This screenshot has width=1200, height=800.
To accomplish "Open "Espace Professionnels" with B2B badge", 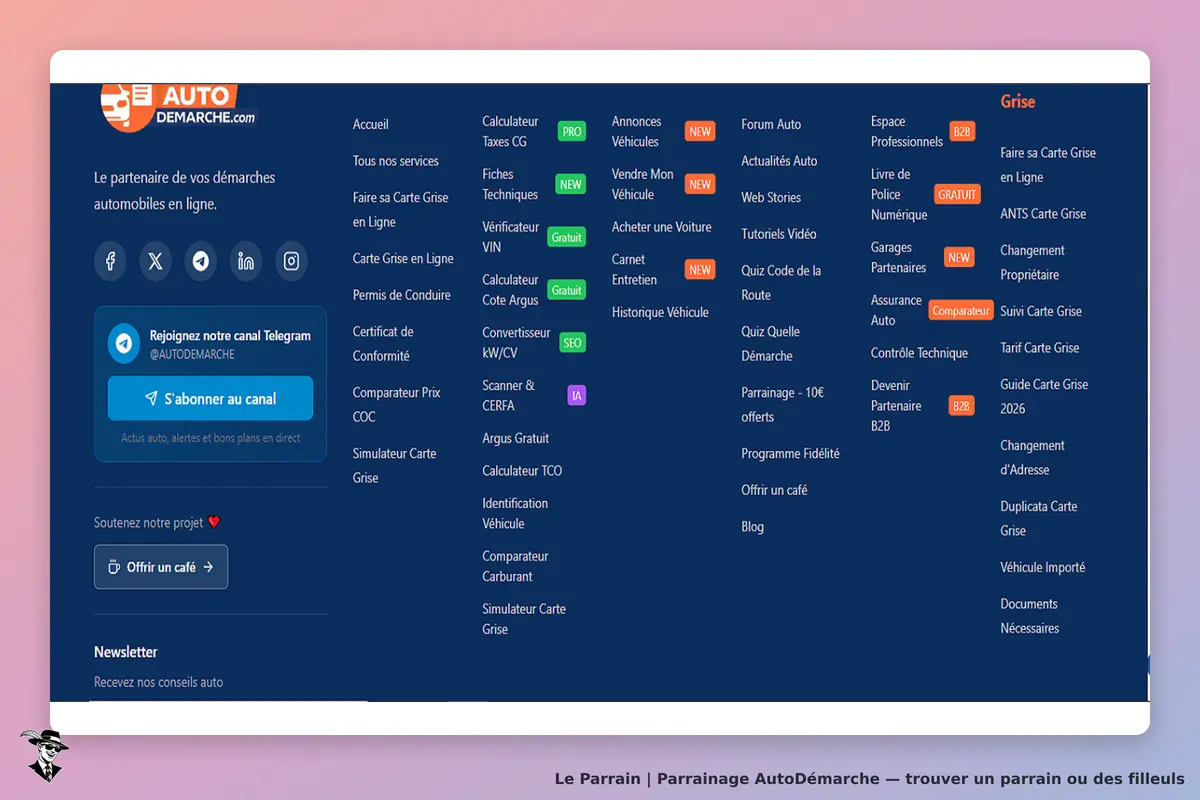I will (x=923, y=131).
